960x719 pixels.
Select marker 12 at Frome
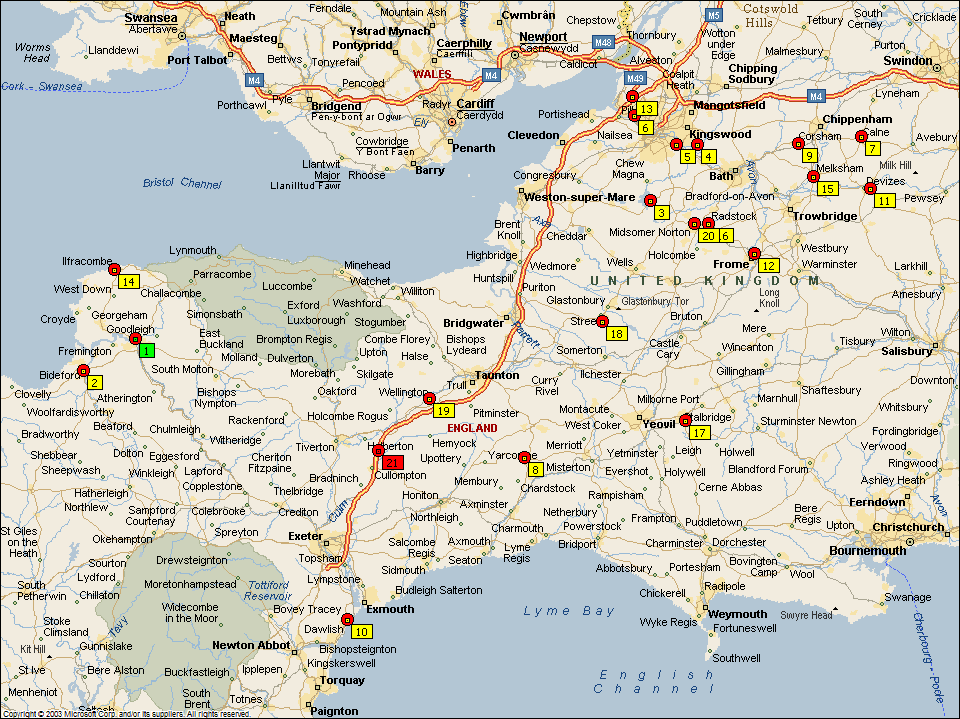[768, 265]
